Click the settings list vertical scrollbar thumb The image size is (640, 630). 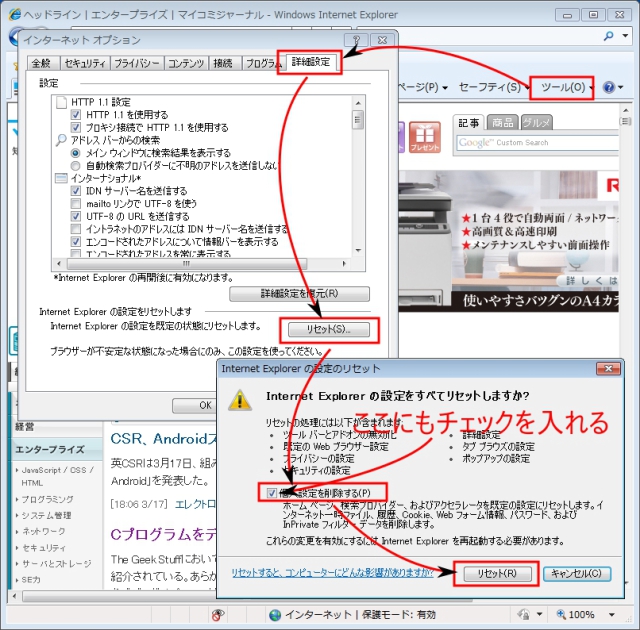[x=358, y=120]
